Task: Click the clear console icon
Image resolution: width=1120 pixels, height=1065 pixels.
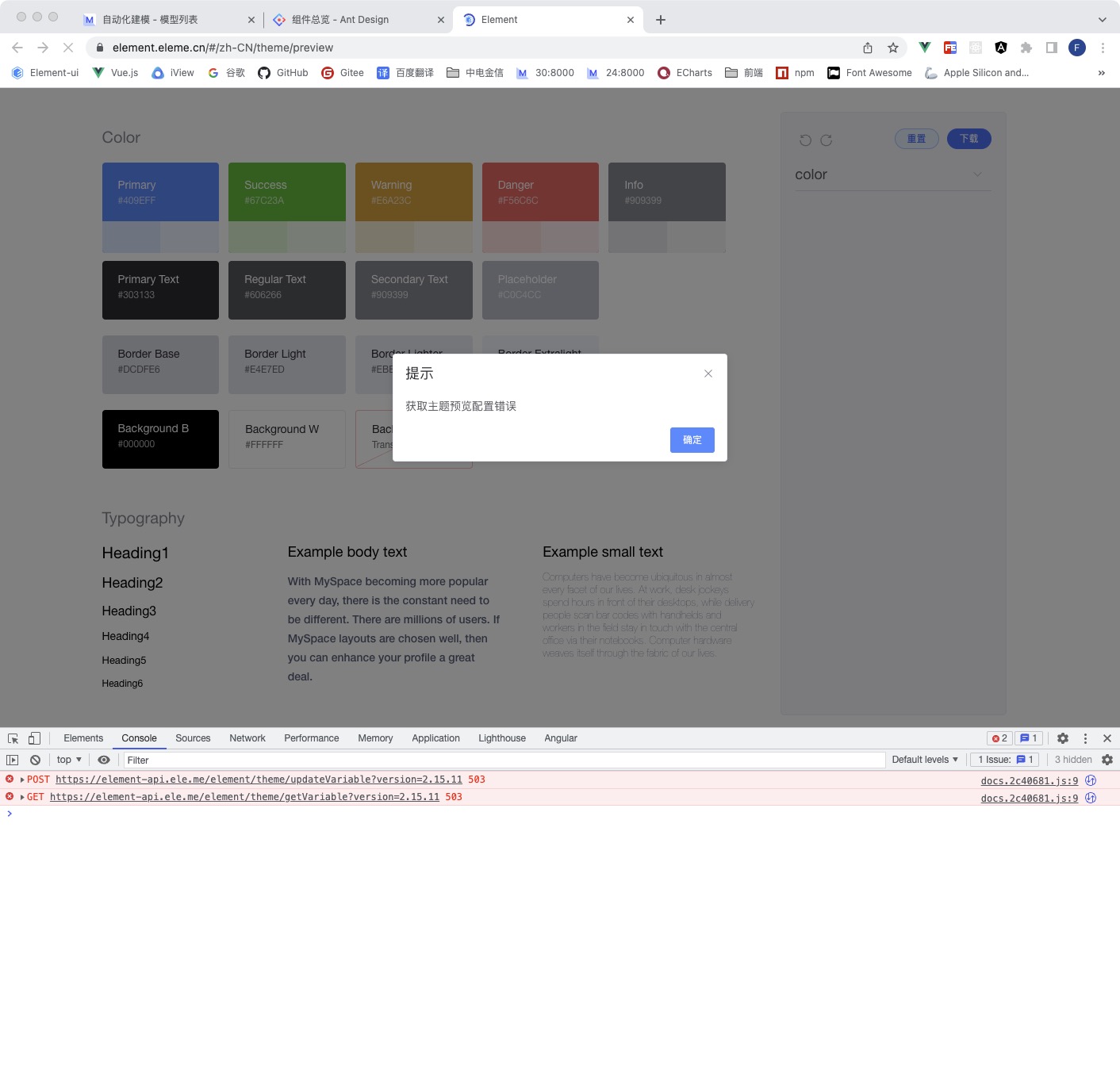Action: coord(34,760)
